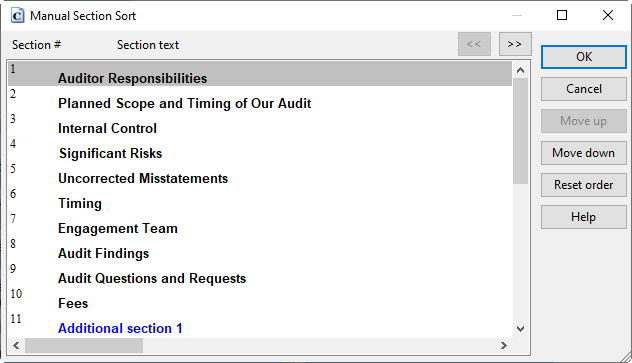
Task: Select the Engagement Team section
Action: [260, 224]
